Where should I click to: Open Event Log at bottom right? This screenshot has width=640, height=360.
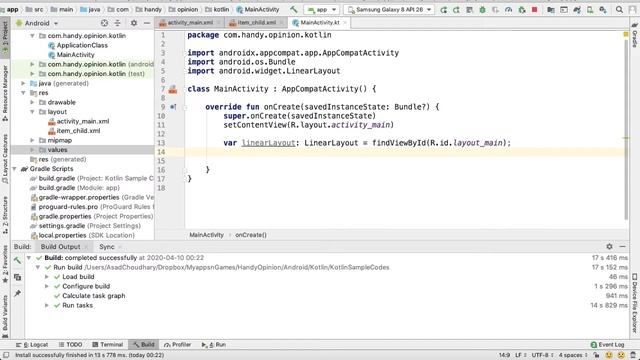pos(607,344)
